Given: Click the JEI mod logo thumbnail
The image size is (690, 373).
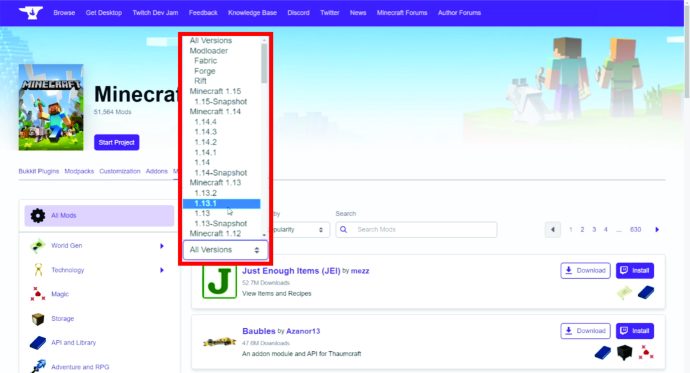Looking at the screenshot, I should tap(219, 282).
